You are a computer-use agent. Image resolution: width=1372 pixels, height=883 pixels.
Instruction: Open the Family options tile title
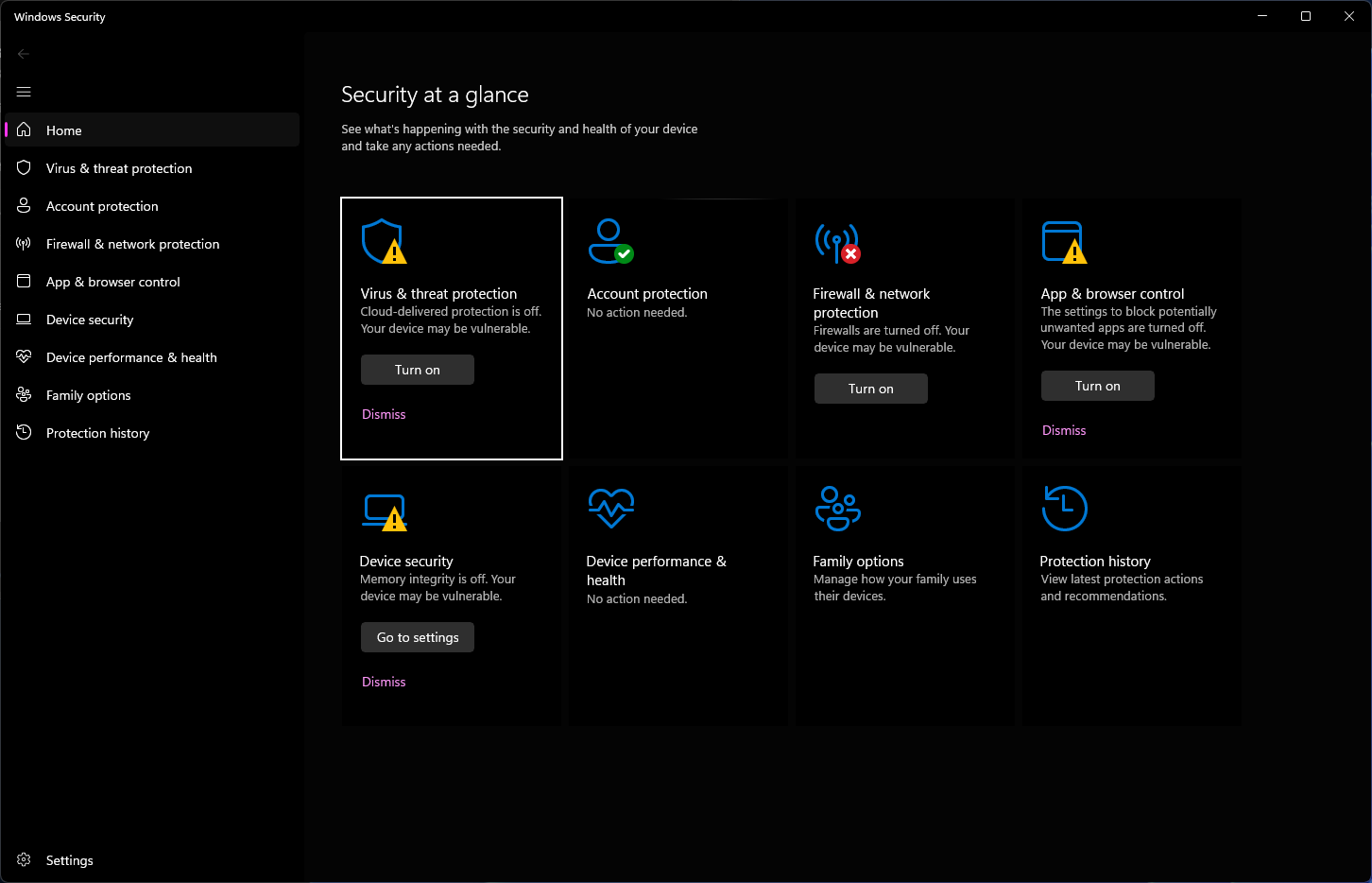click(858, 562)
